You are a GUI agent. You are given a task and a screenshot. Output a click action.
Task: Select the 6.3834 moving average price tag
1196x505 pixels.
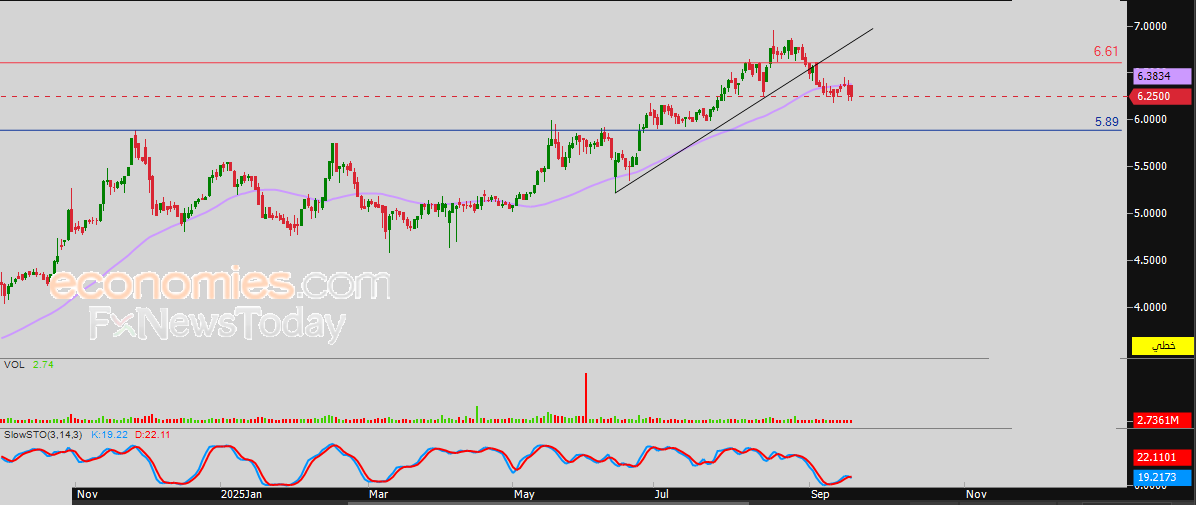pos(1162,76)
